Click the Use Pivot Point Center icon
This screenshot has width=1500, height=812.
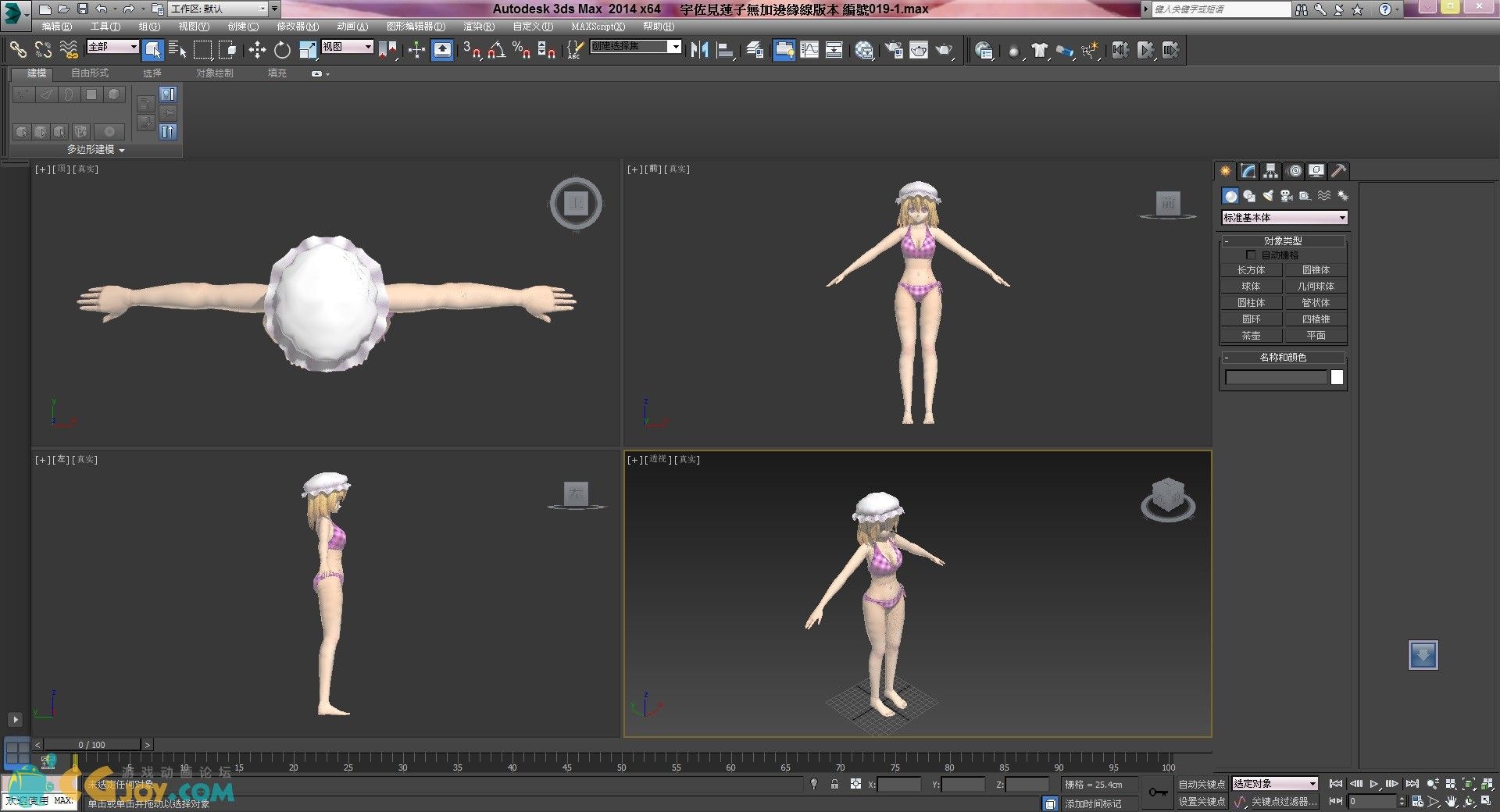tap(388, 50)
